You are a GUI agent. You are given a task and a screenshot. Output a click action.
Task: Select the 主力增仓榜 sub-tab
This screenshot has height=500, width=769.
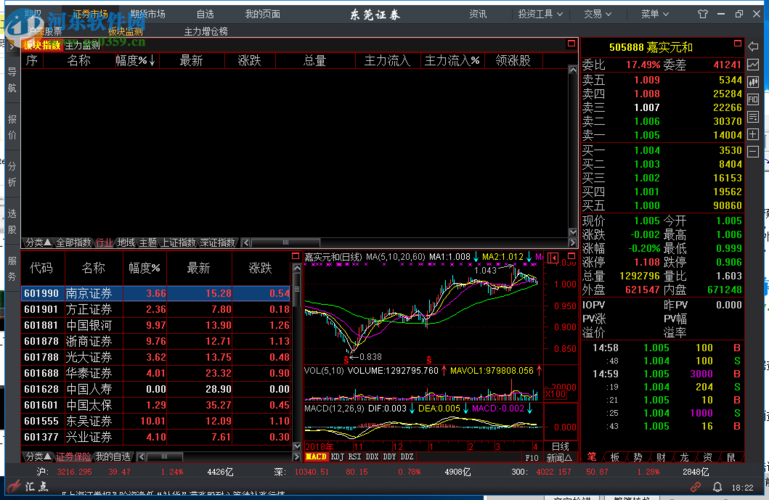pos(206,32)
